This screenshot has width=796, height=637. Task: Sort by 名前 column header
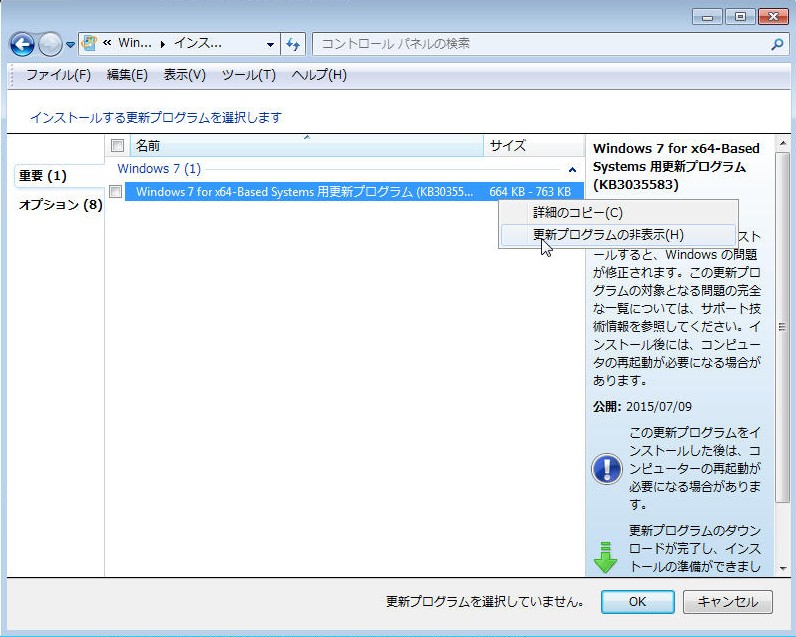pos(307,146)
